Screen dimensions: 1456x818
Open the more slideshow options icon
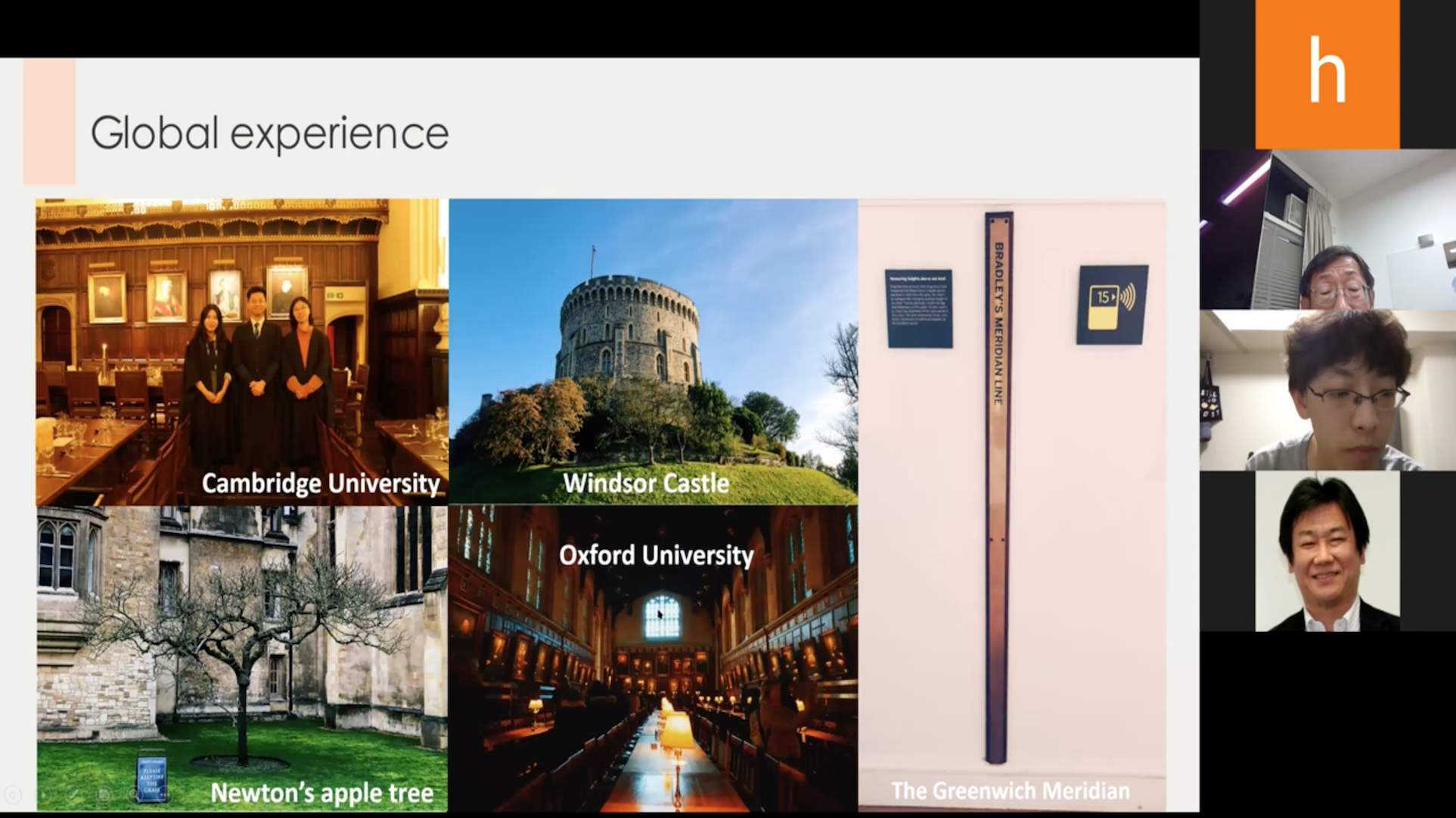click(x=165, y=795)
